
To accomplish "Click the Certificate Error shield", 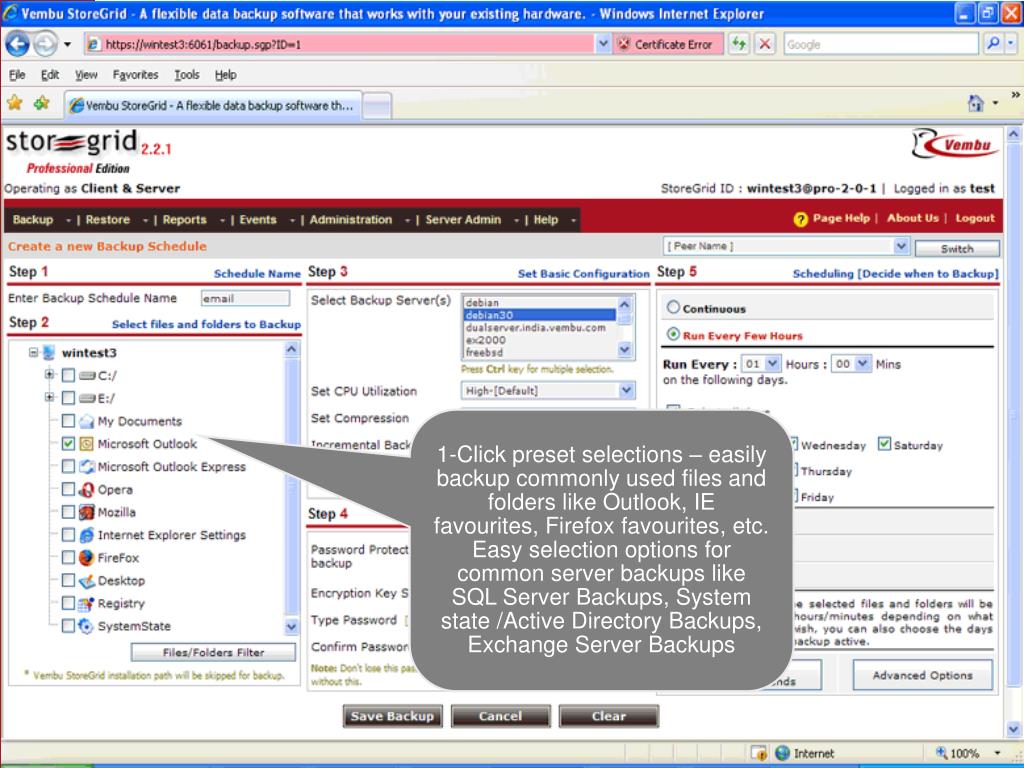I will click(624, 44).
